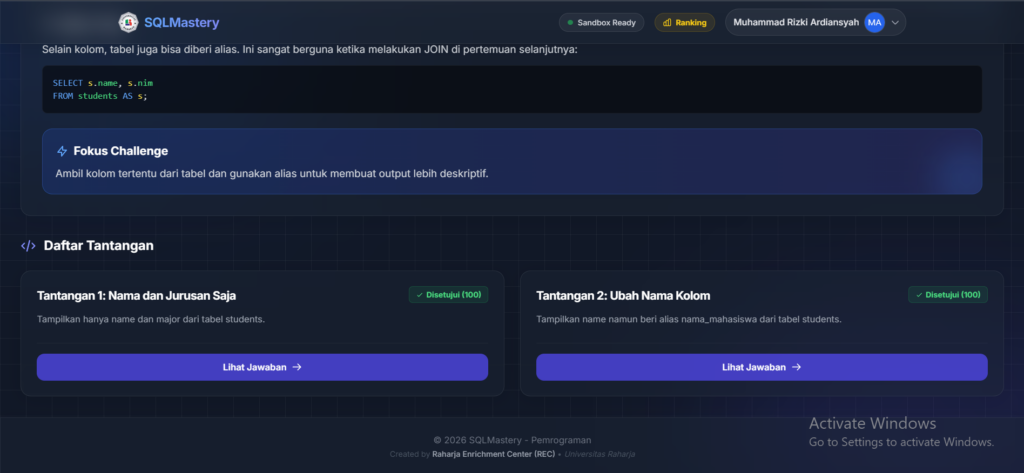The width and height of the screenshot is (1024, 473).
Task: Select the Tantangan 1: Nama dan Jurusan Saja heading
Action: pyautogui.click(x=137, y=295)
